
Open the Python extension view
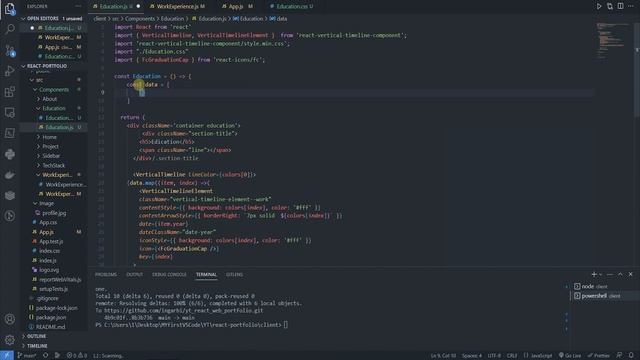click(x=10, y=154)
